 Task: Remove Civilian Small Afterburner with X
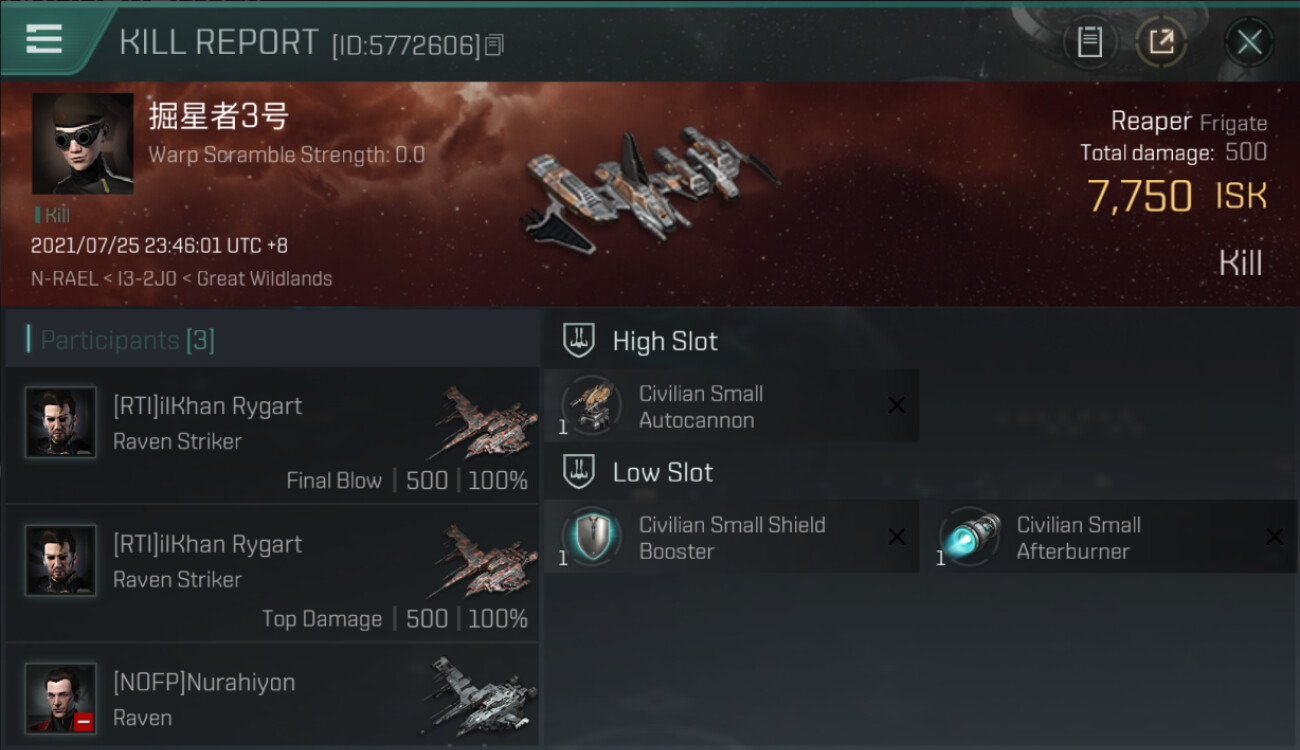coord(1275,537)
